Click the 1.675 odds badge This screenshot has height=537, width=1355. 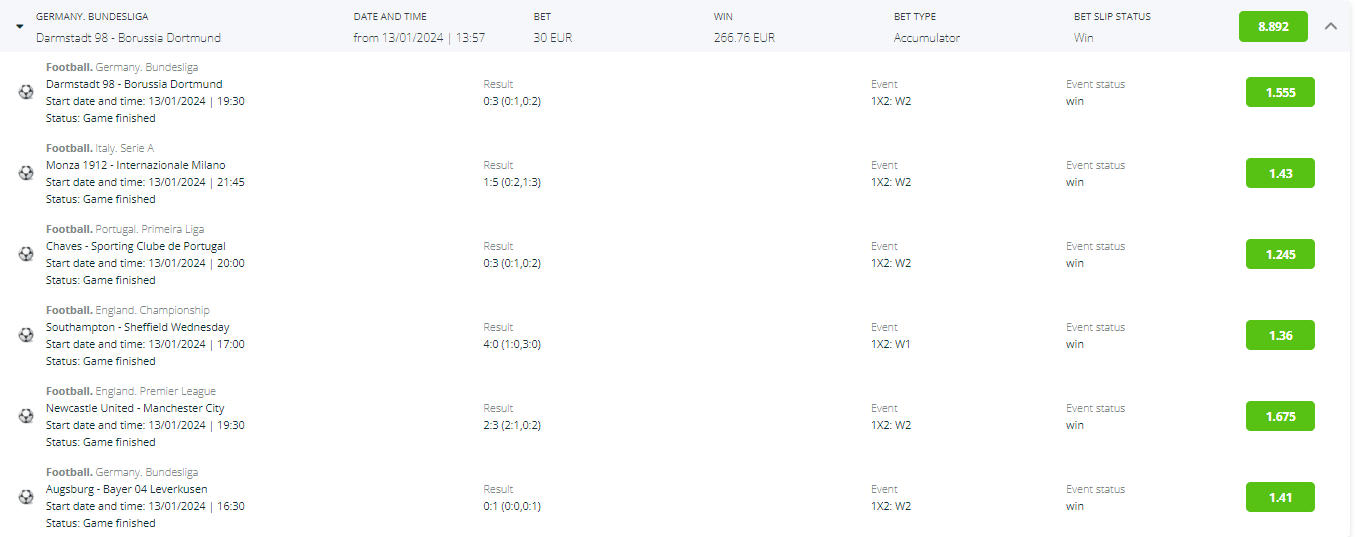coord(1280,416)
